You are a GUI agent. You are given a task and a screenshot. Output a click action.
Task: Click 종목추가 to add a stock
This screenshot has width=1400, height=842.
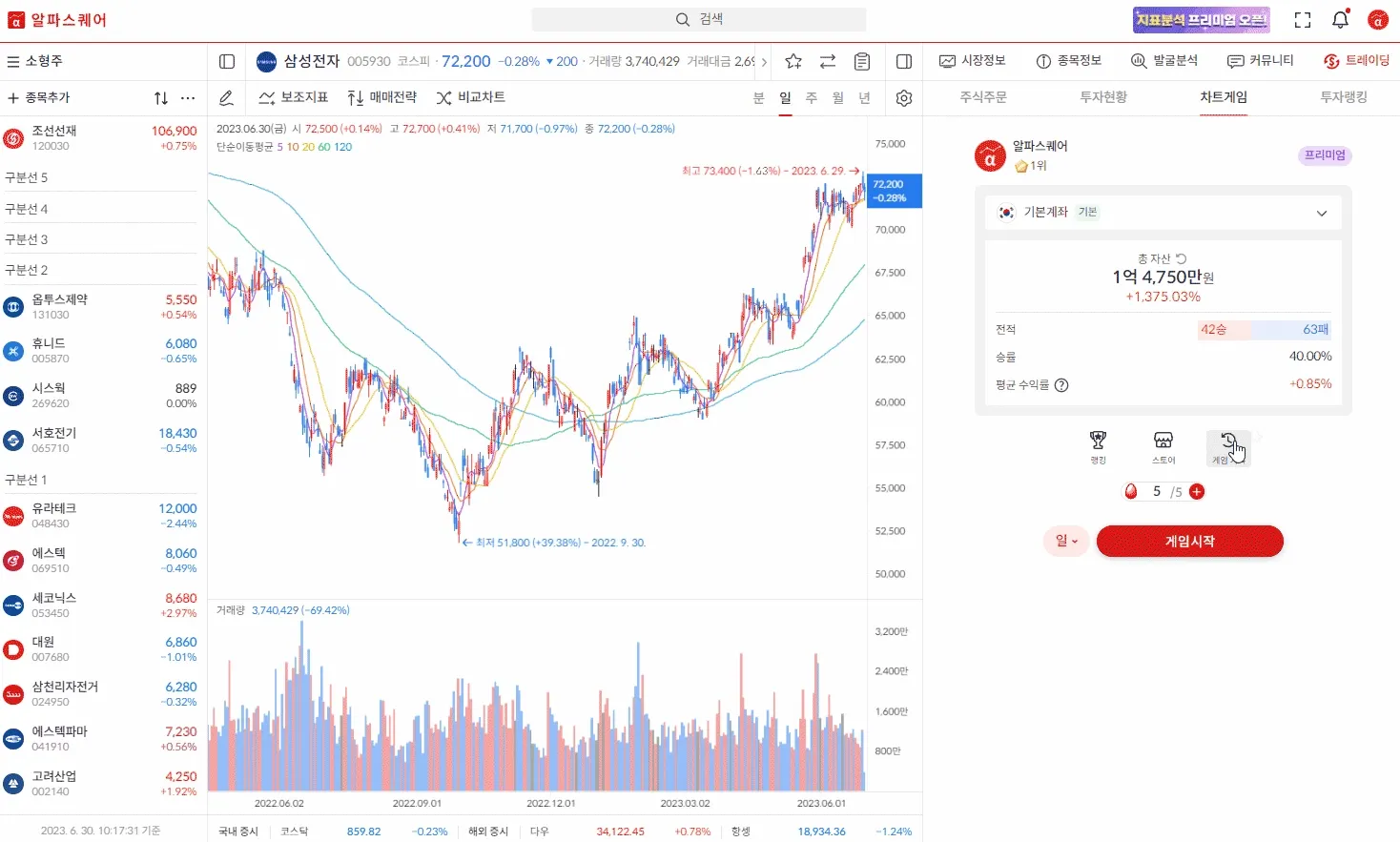pyautogui.click(x=39, y=97)
